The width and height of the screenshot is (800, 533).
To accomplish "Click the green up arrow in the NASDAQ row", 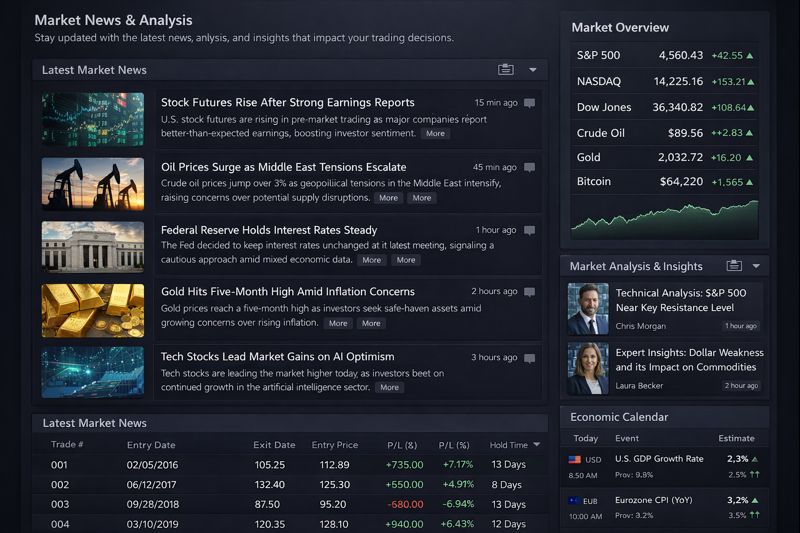I will click(x=751, y=82).
